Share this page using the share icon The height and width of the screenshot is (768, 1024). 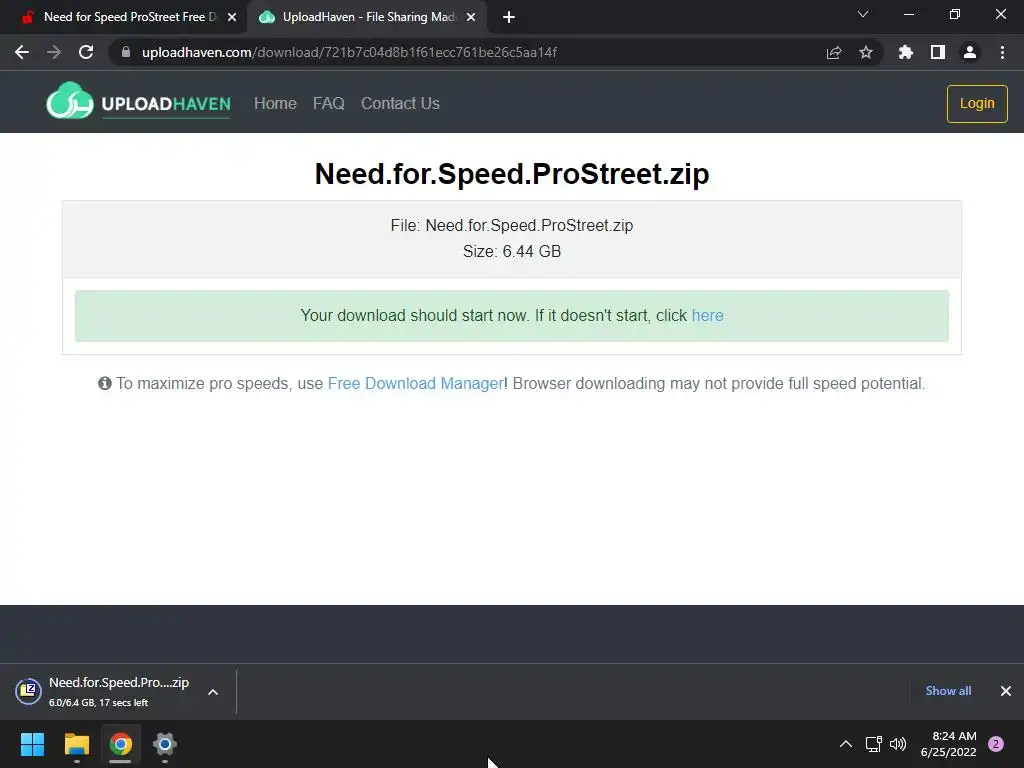pos(833,52)
